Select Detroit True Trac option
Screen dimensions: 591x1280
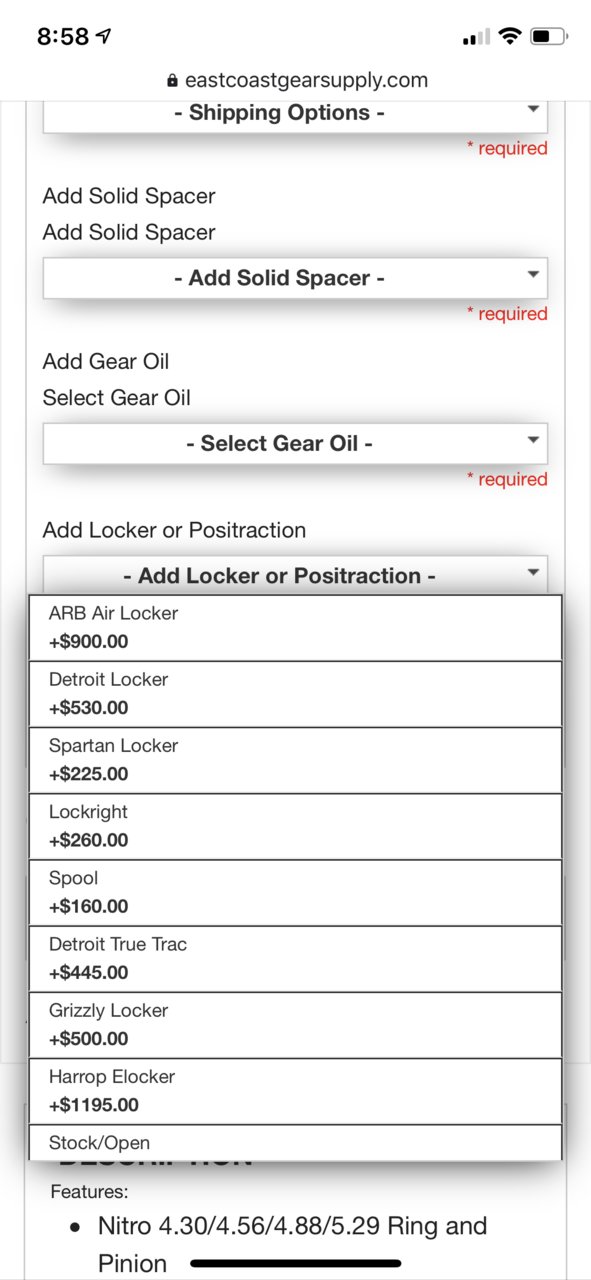295,958
